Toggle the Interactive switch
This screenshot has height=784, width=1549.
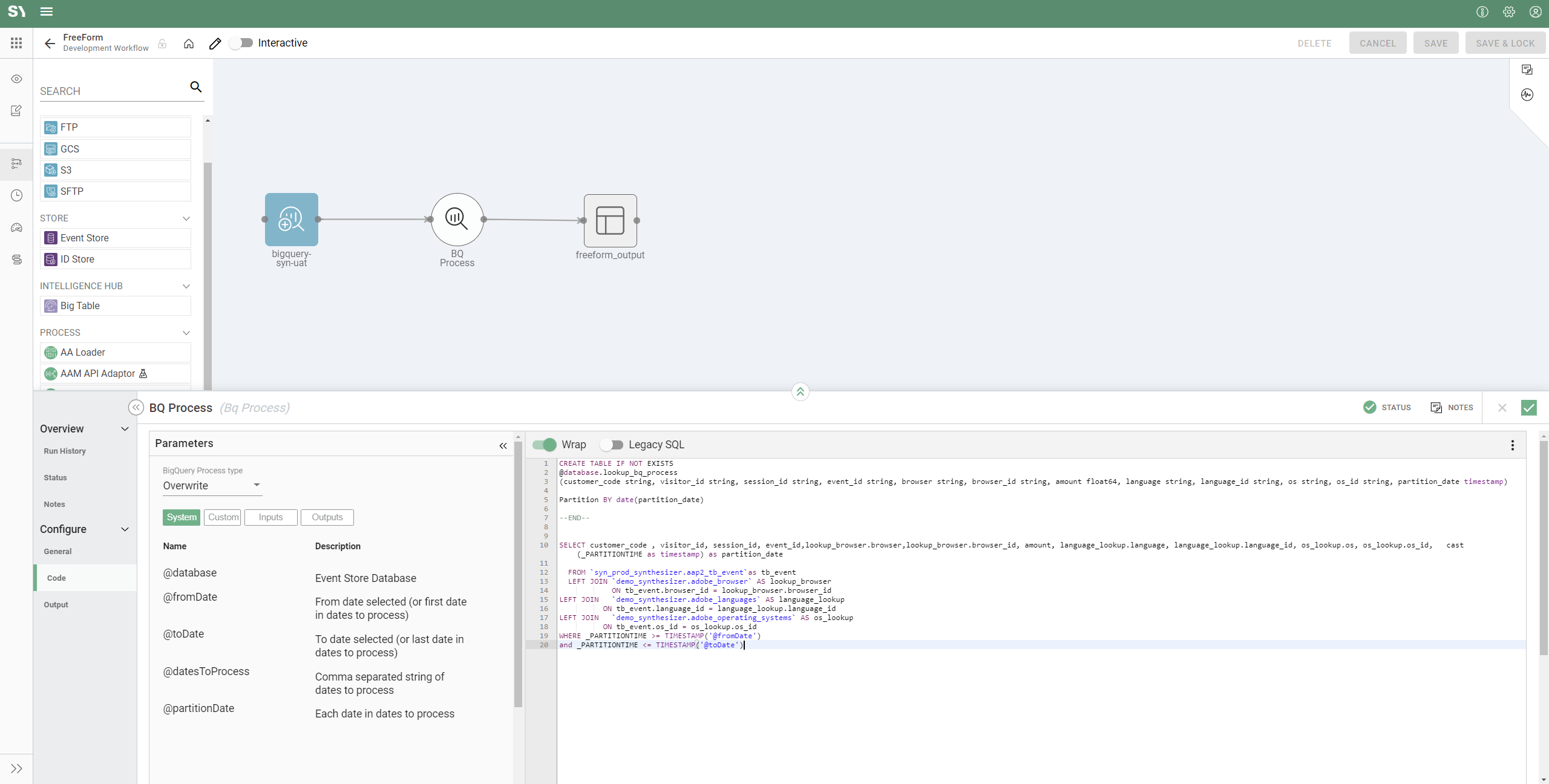[241, 43]
